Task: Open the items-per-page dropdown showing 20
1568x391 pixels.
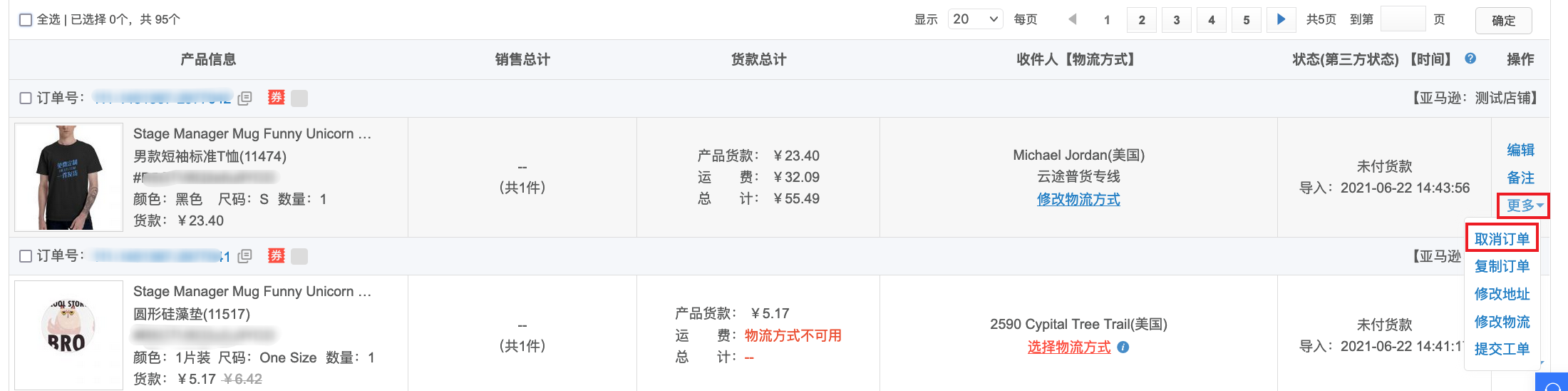Action: pos(975,19)
